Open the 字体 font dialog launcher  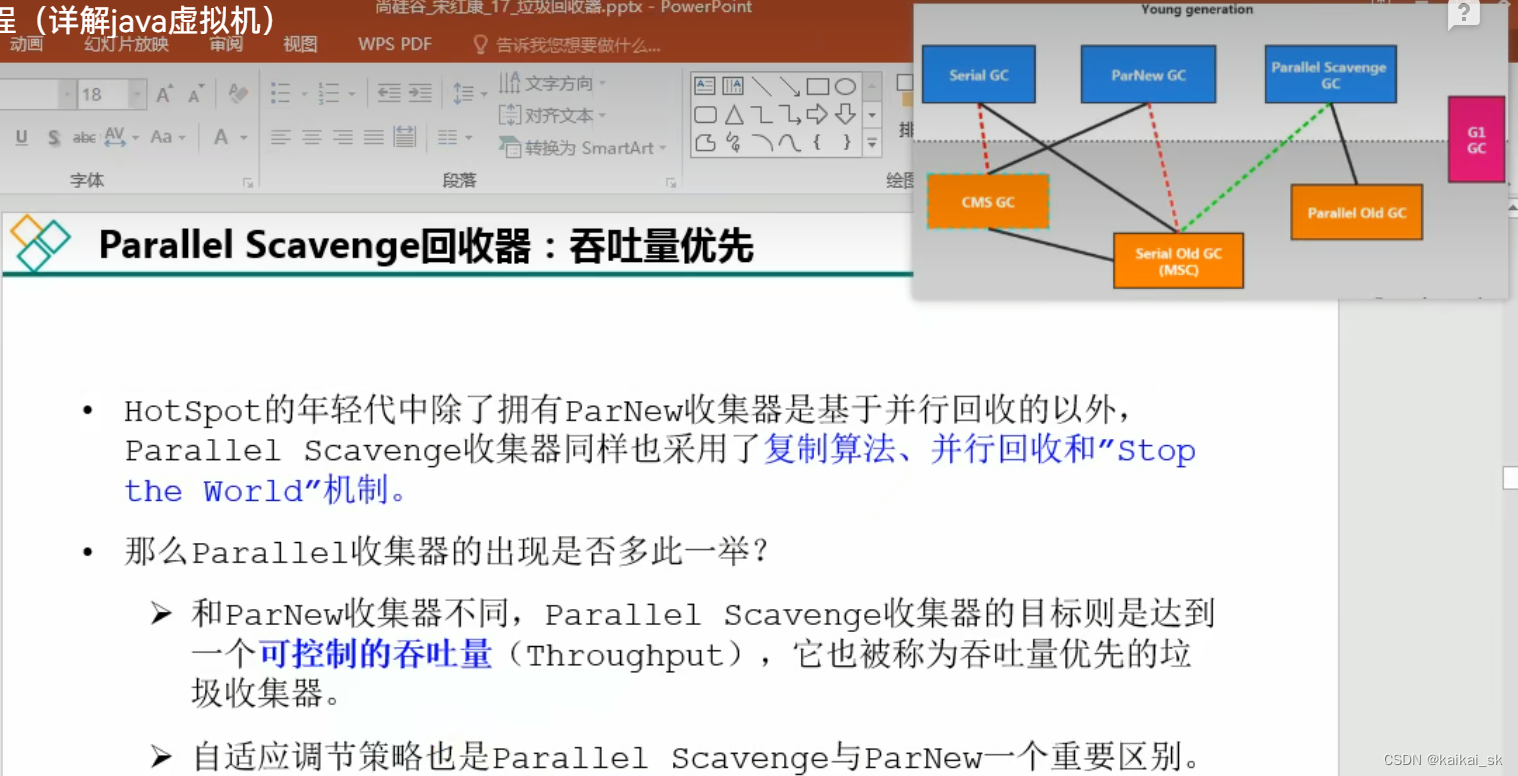[x=247, y=182]
